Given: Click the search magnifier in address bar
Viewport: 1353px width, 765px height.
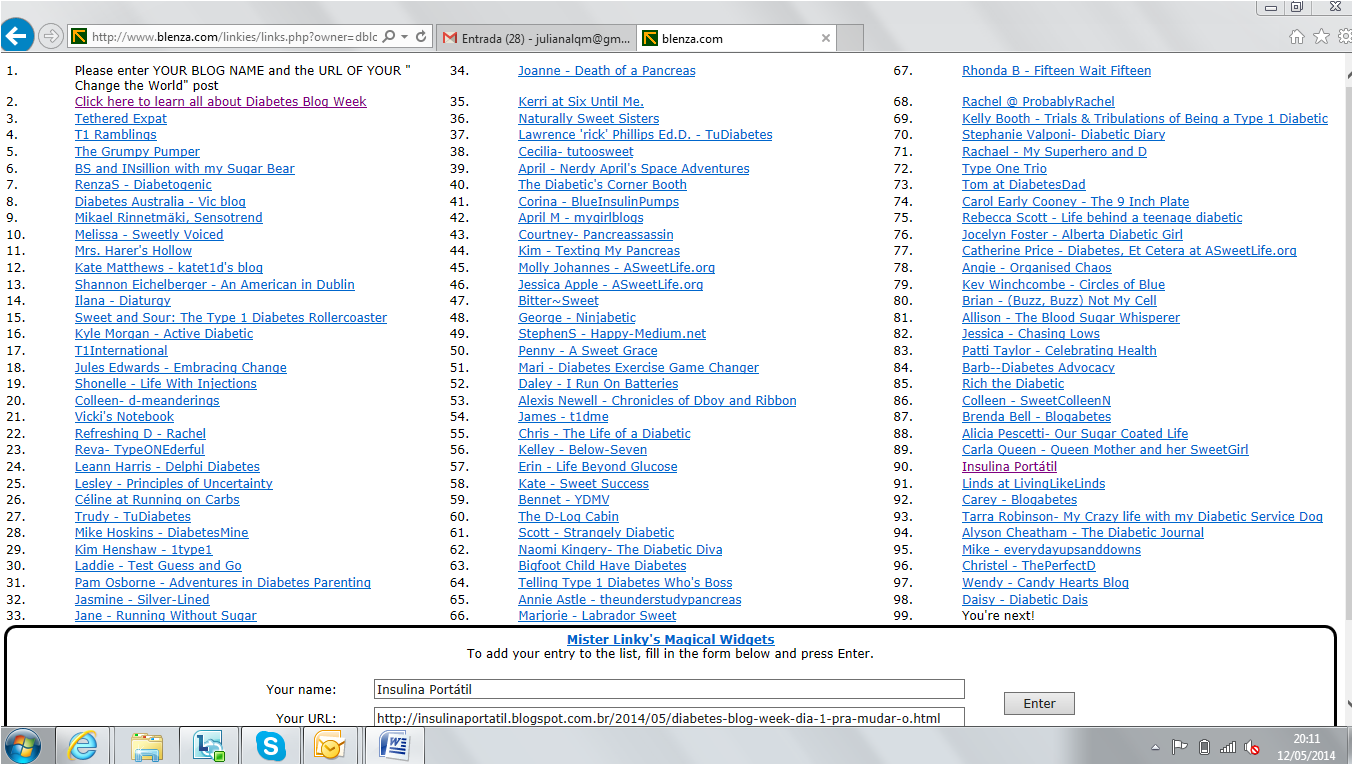Looking at the screenshot, I should tap(388, 37).
